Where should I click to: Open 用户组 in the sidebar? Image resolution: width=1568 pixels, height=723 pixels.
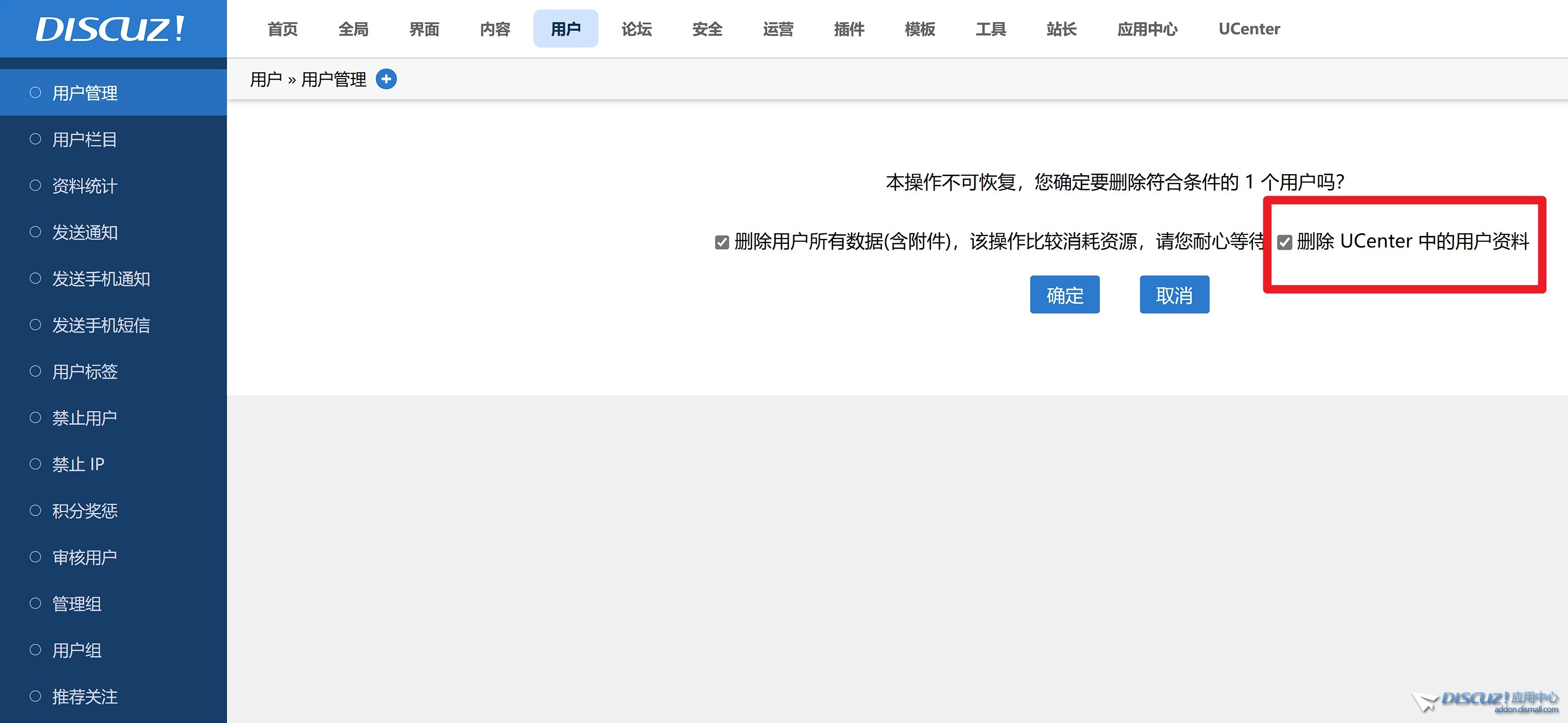[77, 650]
